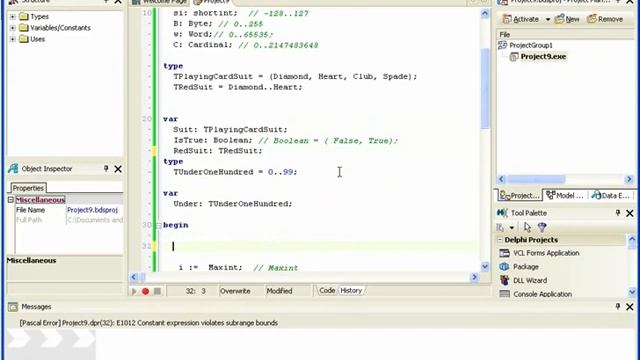Select the File Name property value
Screen dimensions: 640x360
[94, 210]
